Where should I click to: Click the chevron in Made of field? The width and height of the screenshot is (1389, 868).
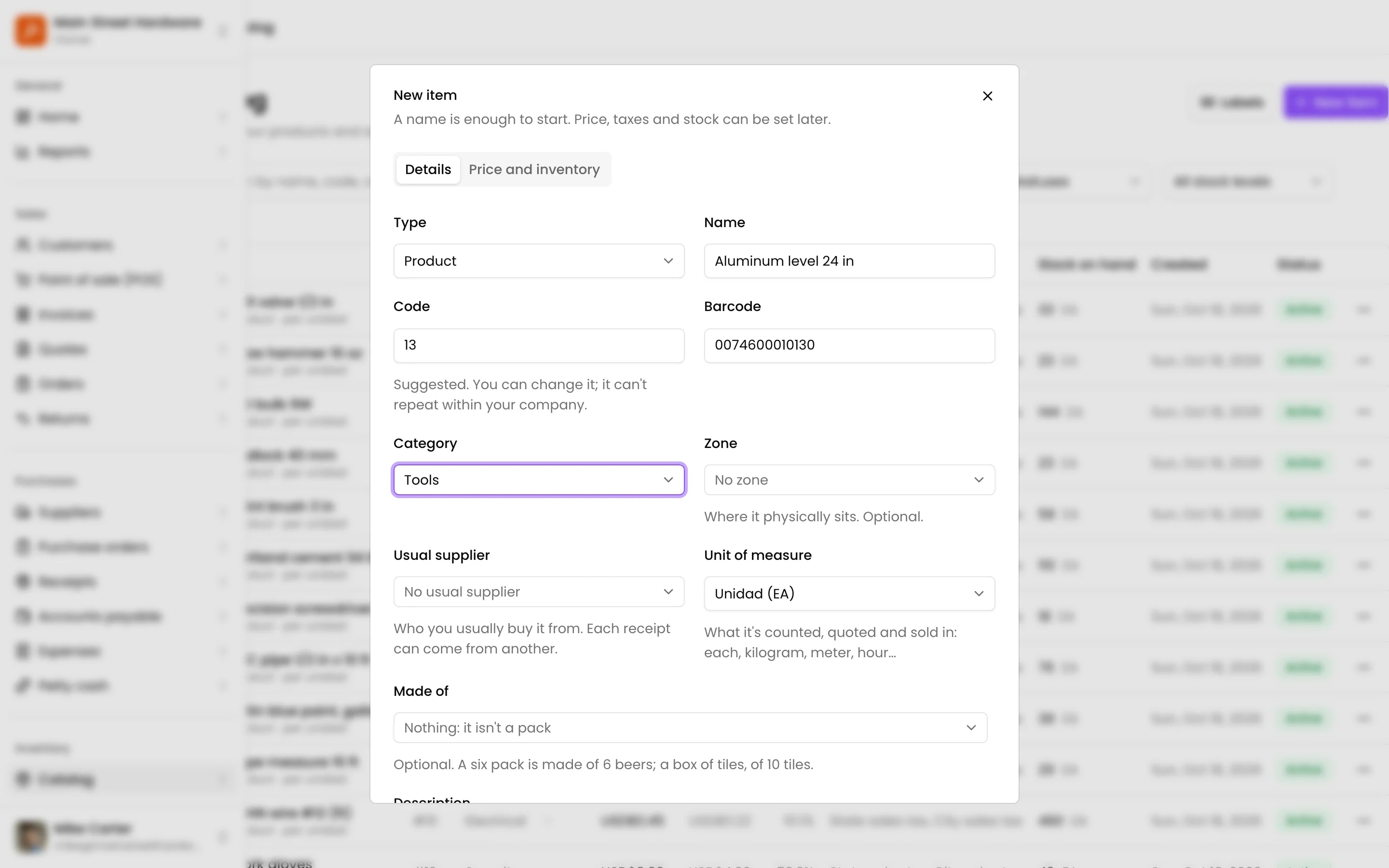[x=971, y=728]
